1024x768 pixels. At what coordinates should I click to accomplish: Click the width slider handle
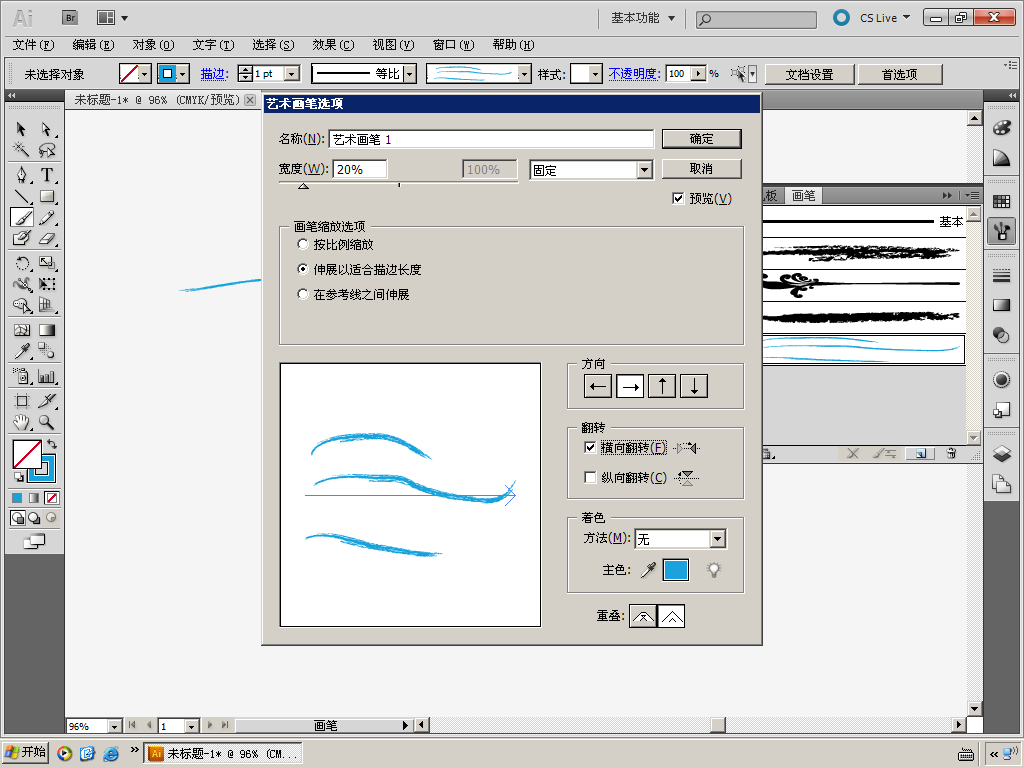303,186
